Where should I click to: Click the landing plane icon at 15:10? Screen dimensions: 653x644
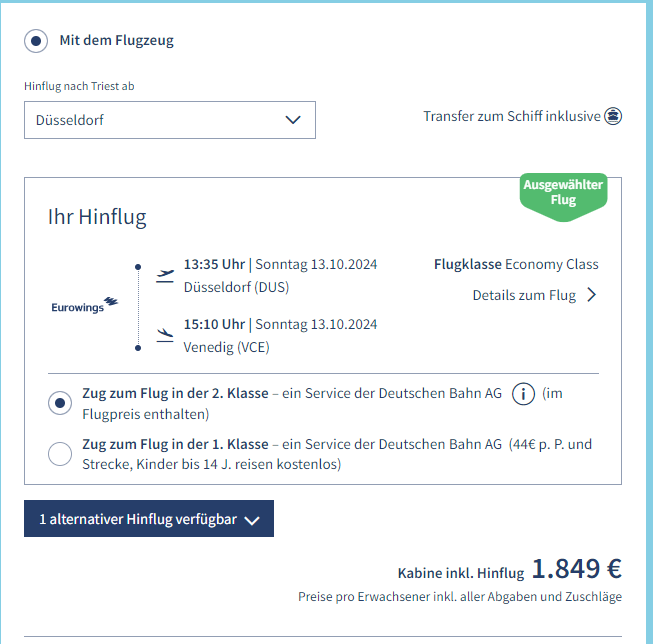click(x=165, y=335)
